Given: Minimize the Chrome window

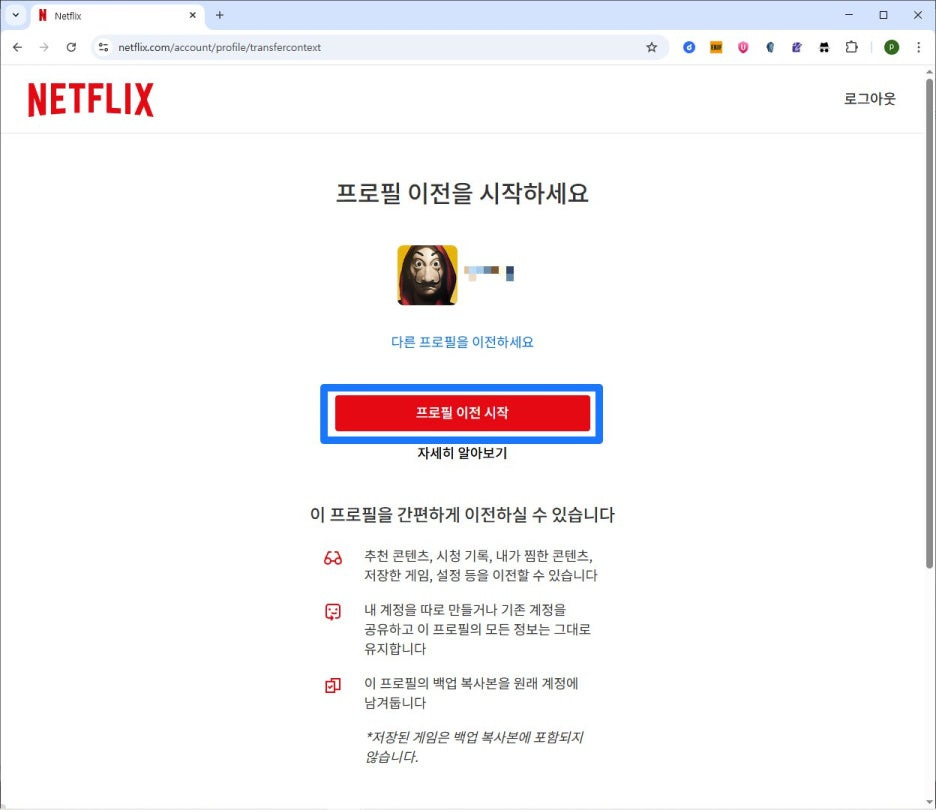Looking at the screenshot, I should [x=849, y=15].
